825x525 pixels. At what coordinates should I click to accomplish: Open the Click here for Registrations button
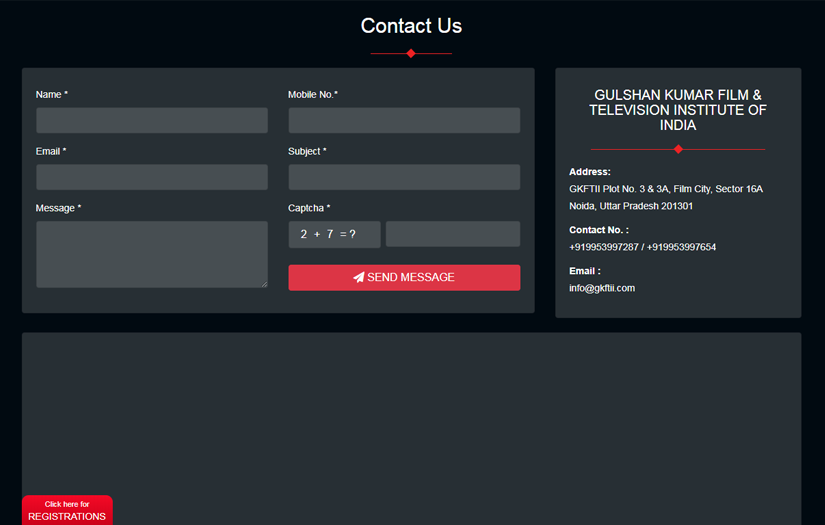(x=67, y=510)
